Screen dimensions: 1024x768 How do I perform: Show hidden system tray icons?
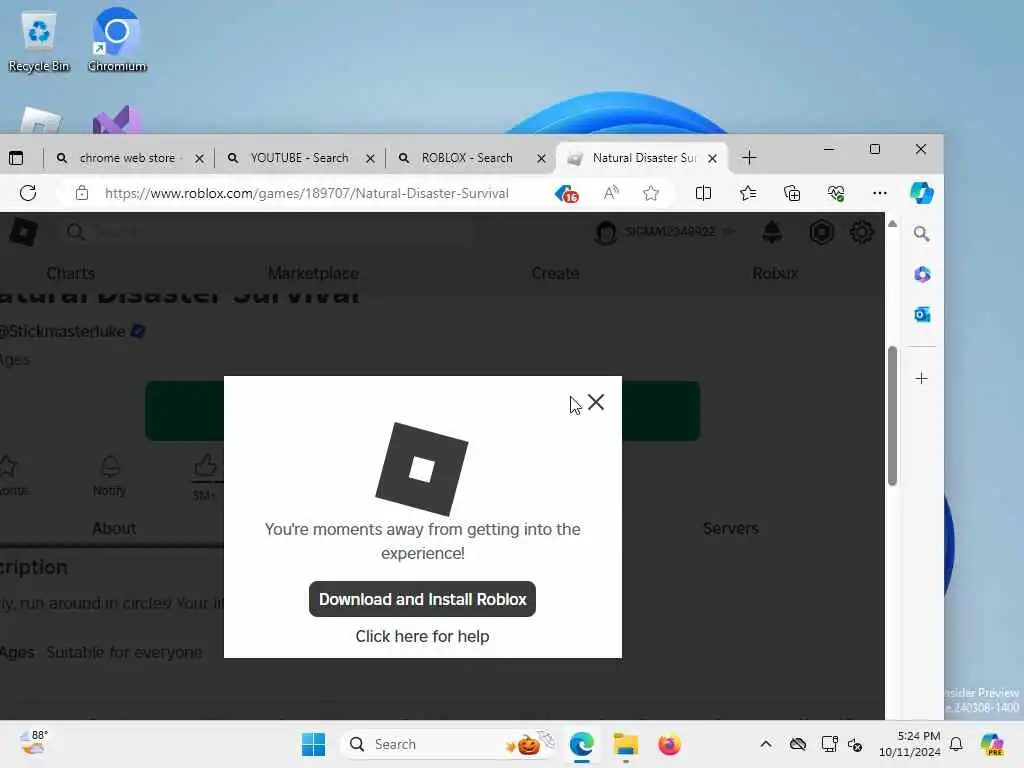pos(766,744)
